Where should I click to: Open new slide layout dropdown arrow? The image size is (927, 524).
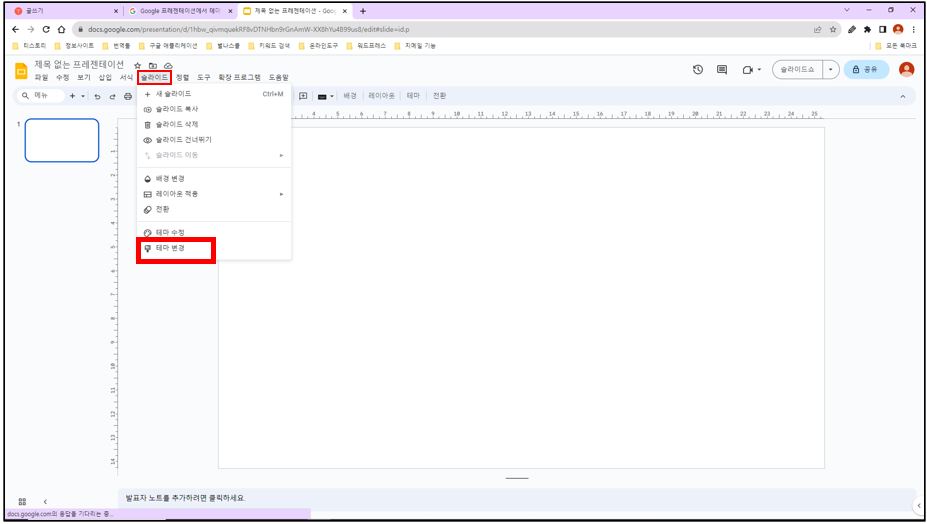[83, 96]
